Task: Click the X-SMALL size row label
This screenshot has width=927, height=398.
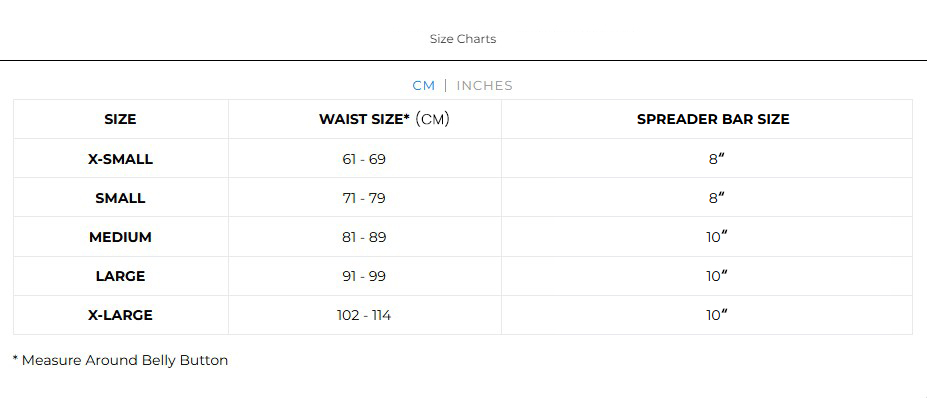Action: click(121, 159)
